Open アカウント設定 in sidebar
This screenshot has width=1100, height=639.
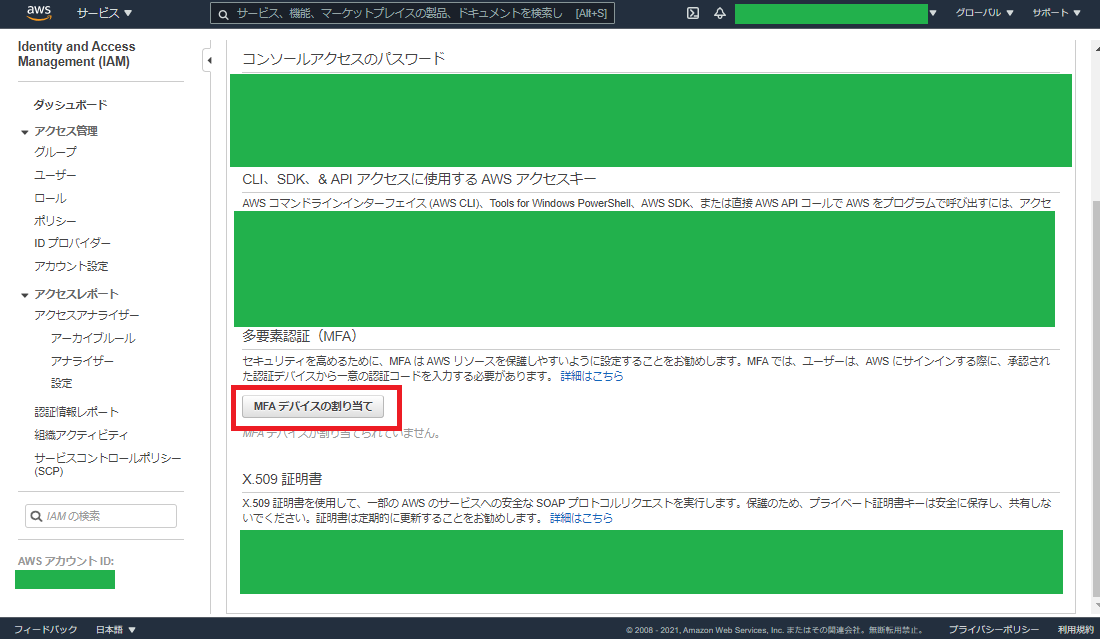point(71,266)
